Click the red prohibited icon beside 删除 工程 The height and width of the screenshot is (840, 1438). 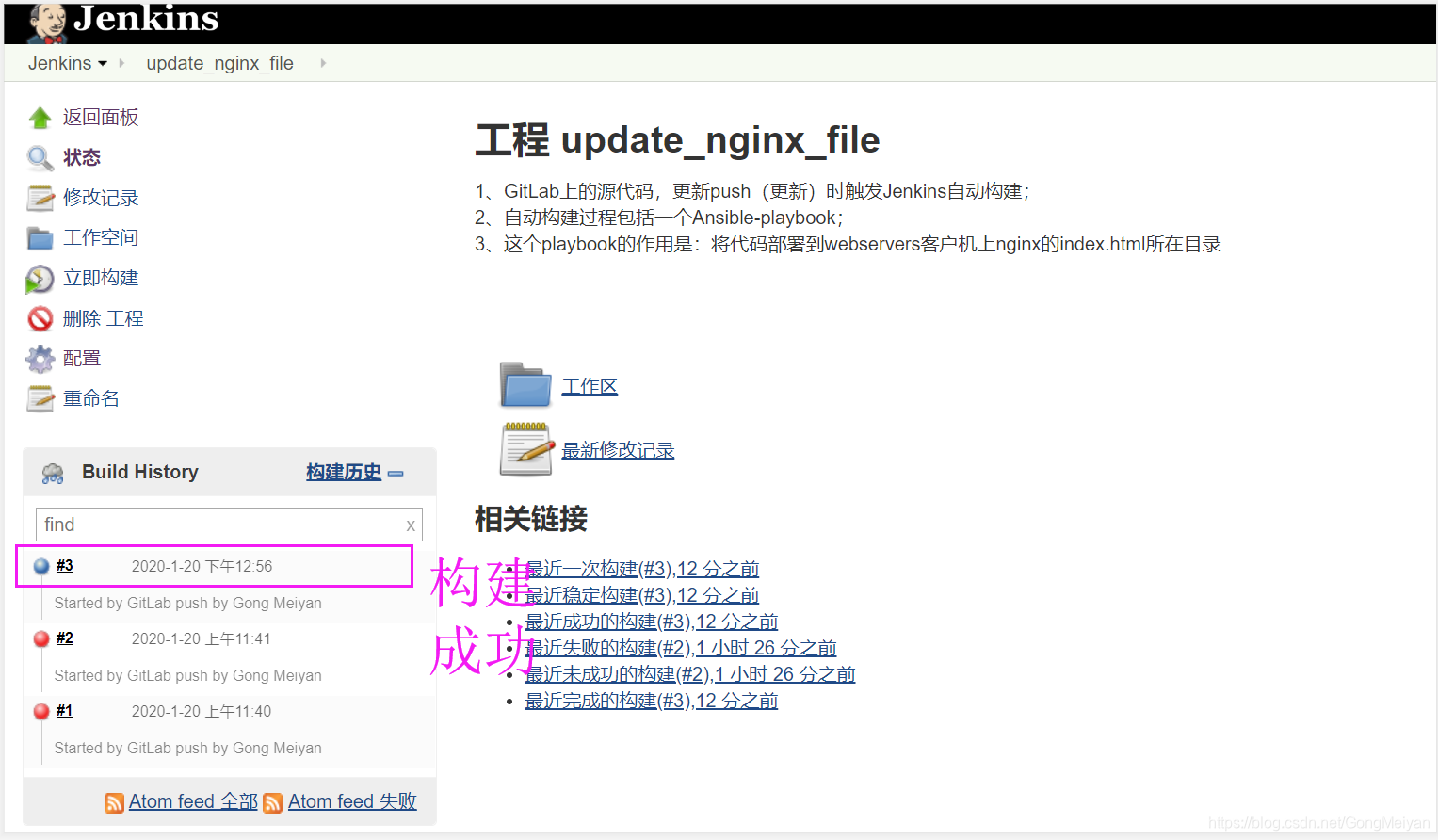coord(40,319)
